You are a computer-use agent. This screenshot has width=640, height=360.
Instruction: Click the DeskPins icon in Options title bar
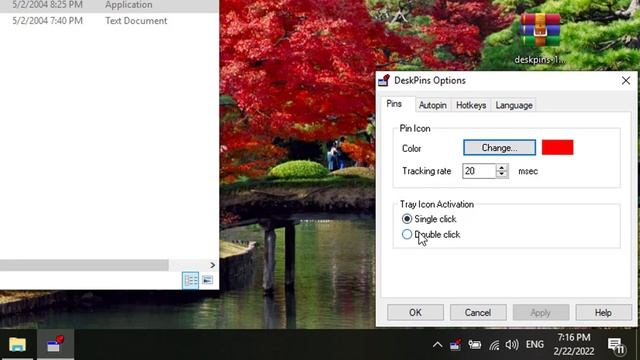pyautogui.click(x=384, y=80)
